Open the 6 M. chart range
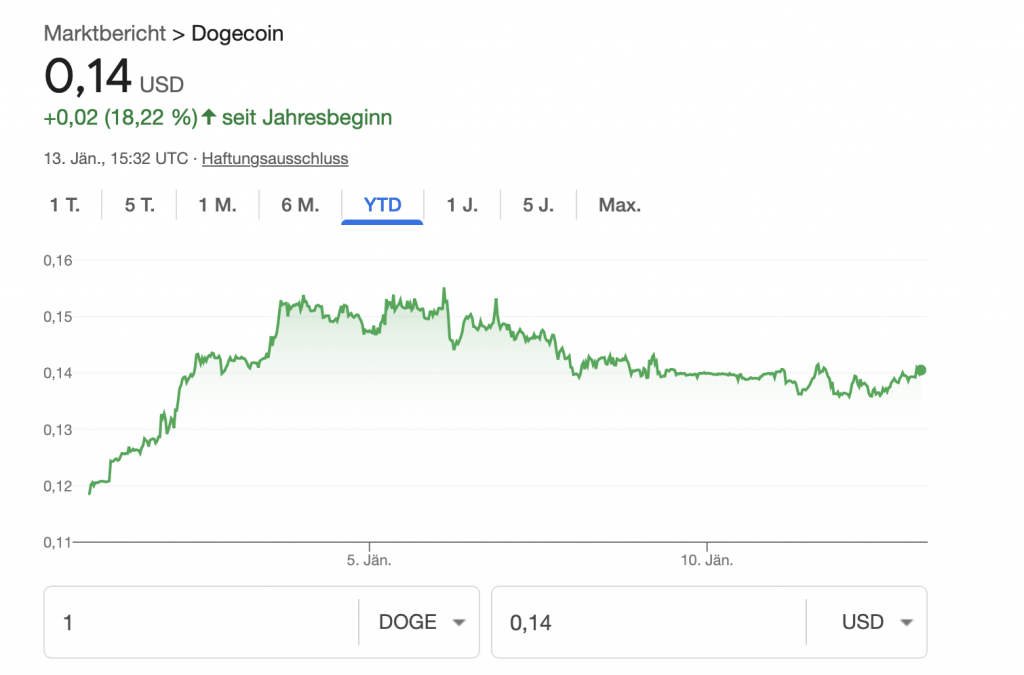Screen dimensions: 1024x675 click(x=300, y=205)
